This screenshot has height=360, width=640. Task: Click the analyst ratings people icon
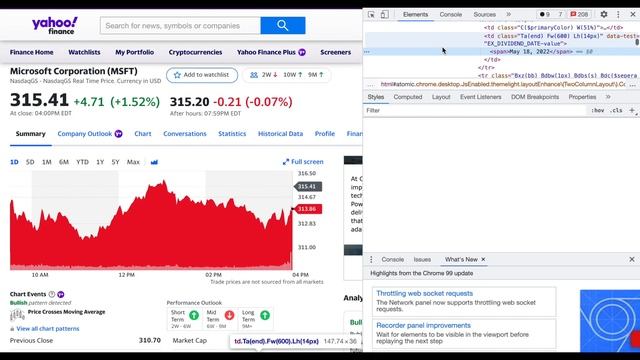coord(254,75)
